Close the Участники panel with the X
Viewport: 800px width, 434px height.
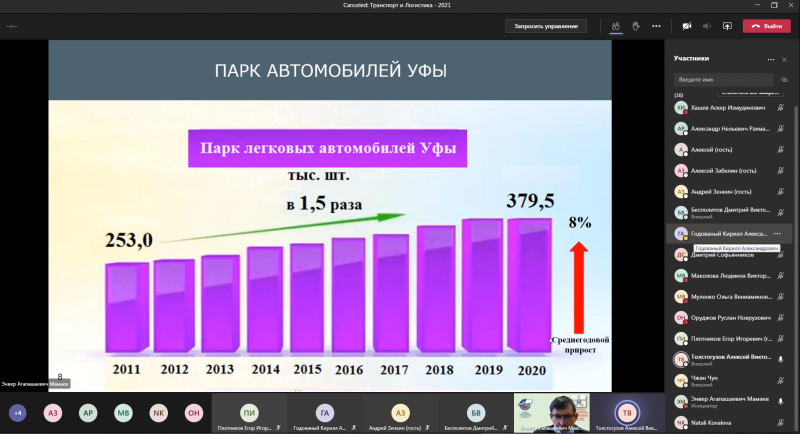[x=784, y=59]
